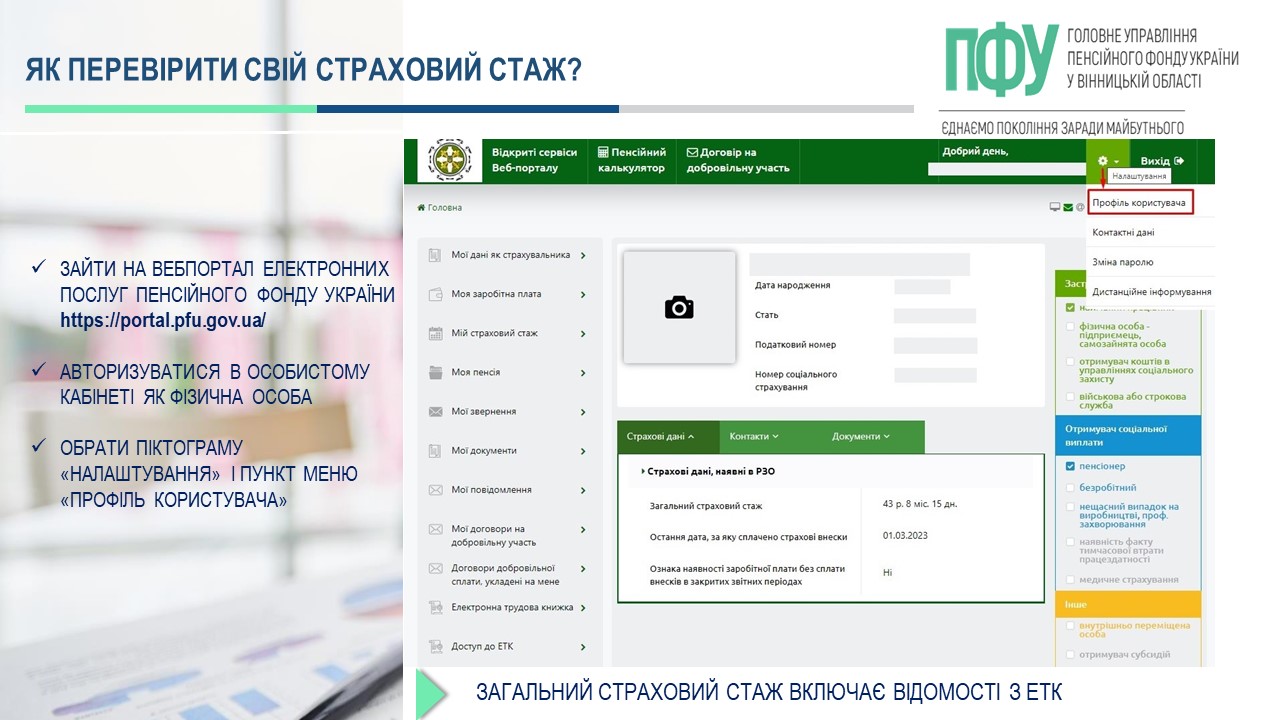Image resolution: width=1280 pixels, height=720 pixels.
Task: Open «Електронна трудова книжка» scroll icon
Action: [436, 607]
